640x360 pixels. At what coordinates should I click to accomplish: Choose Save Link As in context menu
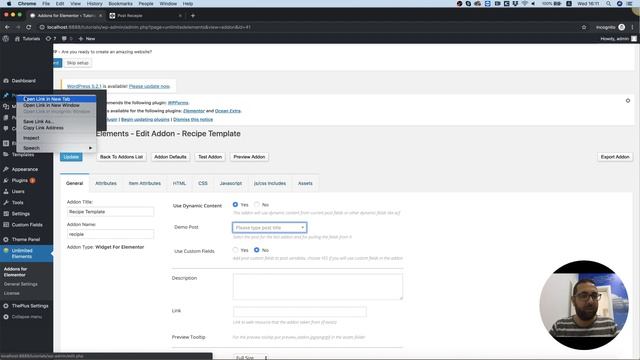point(56,122)
